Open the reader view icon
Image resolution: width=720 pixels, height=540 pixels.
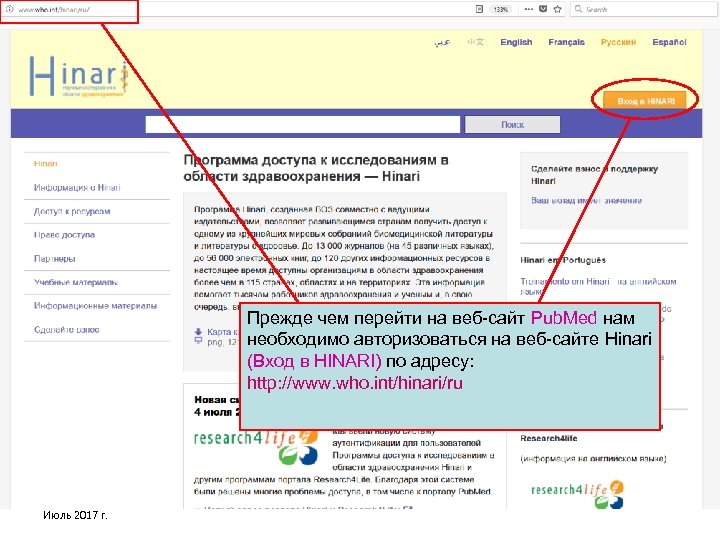pyautogui.click(x=479, y=9)
